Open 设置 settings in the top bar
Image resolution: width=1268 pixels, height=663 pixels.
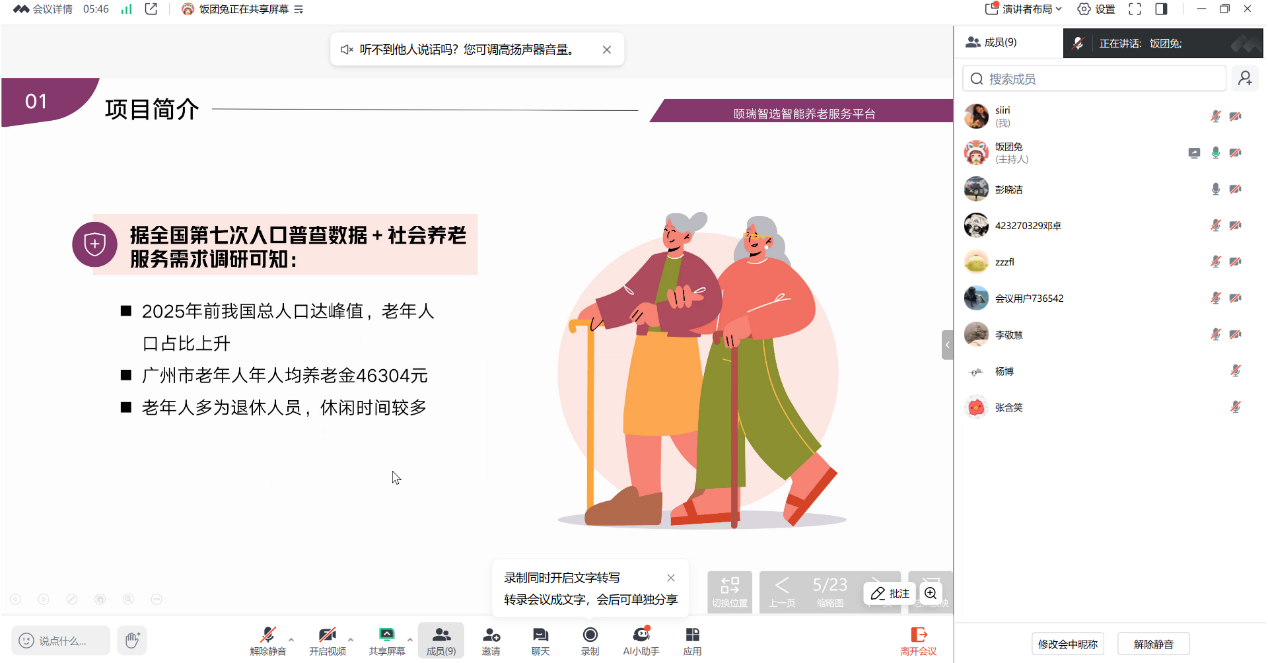click(1096, 9)
